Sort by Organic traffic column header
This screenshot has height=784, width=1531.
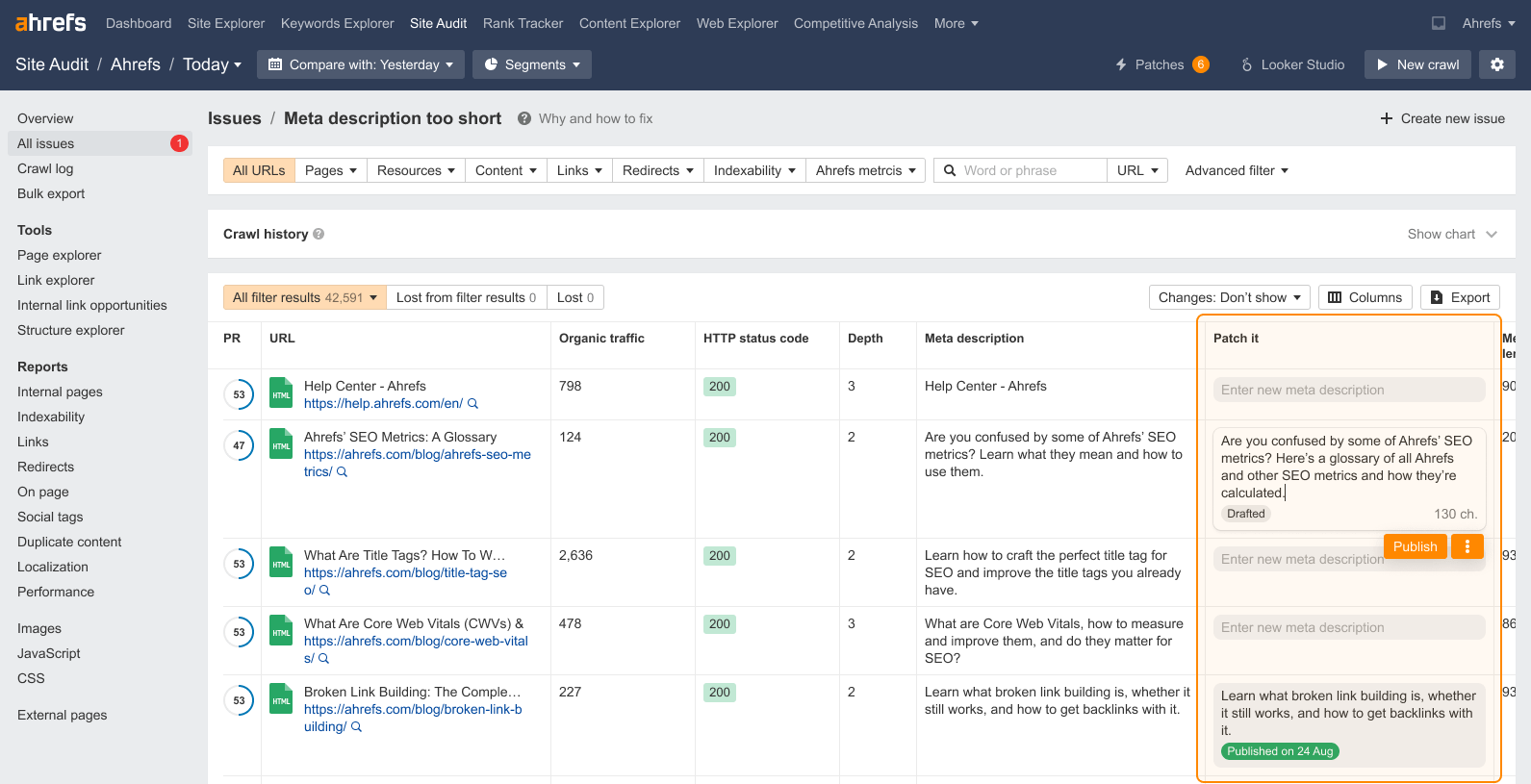(601, 338)
